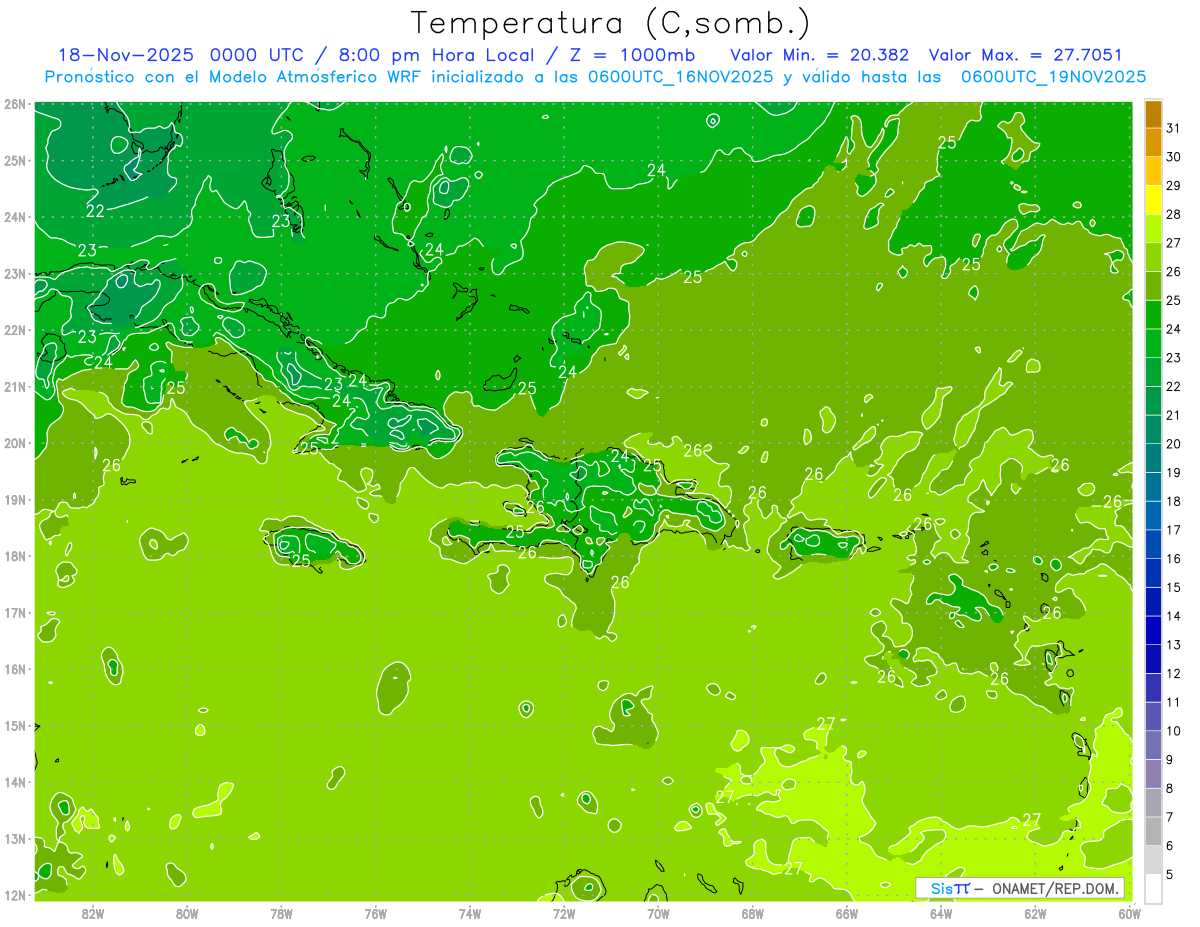Click colorbar value 27
Image resolution: width=1200 pixels, height=927 pixels.
1174,243
